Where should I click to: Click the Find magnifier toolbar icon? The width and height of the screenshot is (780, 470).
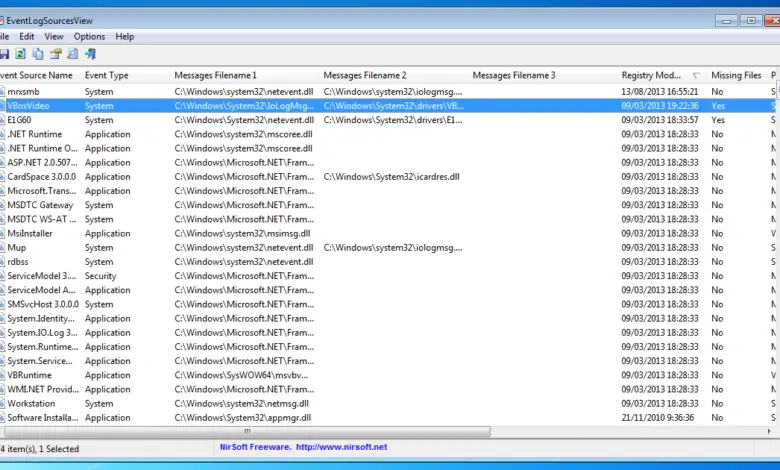[73, 54]
